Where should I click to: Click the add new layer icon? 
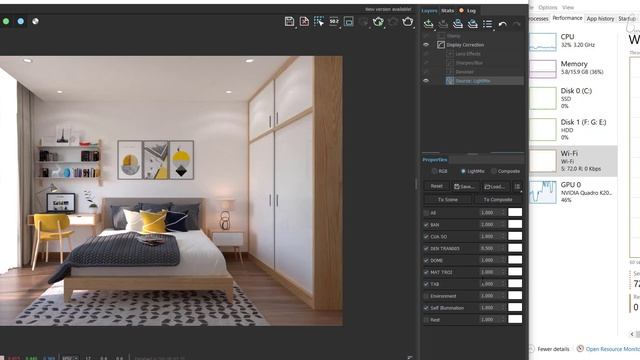428,24
